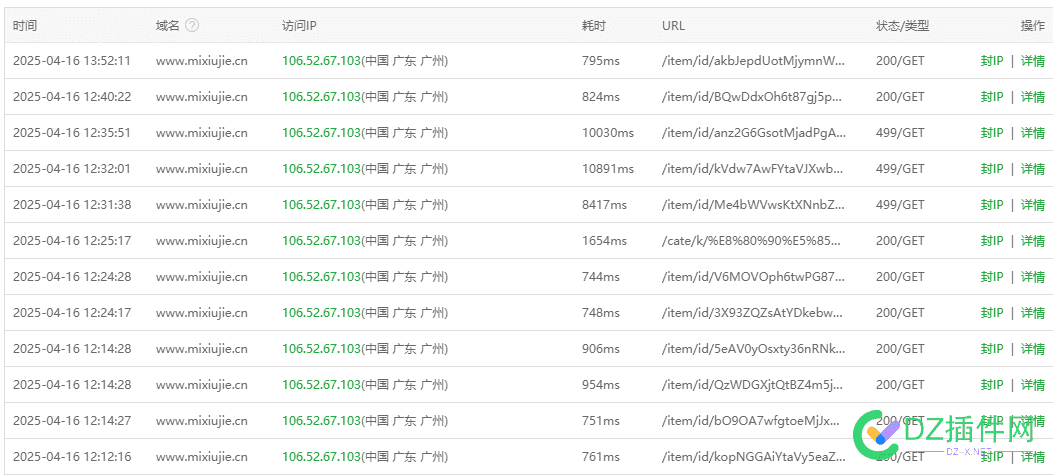Select URL /item/id/bO9OA7wfgtoeMjJx...
This screenshot has height=475, width=1053.
(750, 421)
